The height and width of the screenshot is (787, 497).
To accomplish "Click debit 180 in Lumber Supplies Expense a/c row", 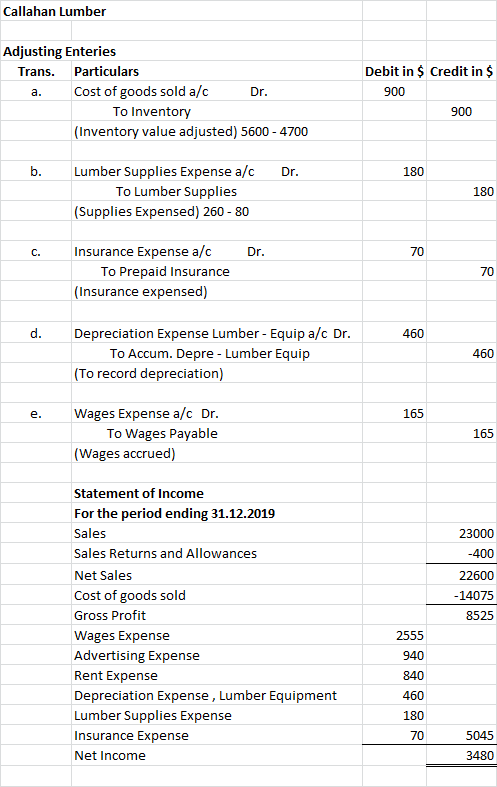I will (413, 172).
